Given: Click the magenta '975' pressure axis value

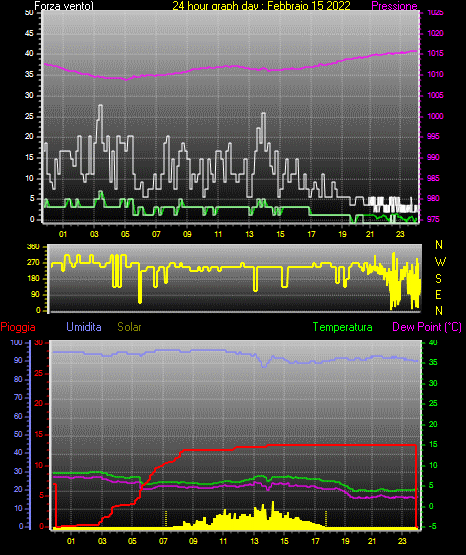Looking at the screenshot, I should pyautogui.click(x=433, y=219).
